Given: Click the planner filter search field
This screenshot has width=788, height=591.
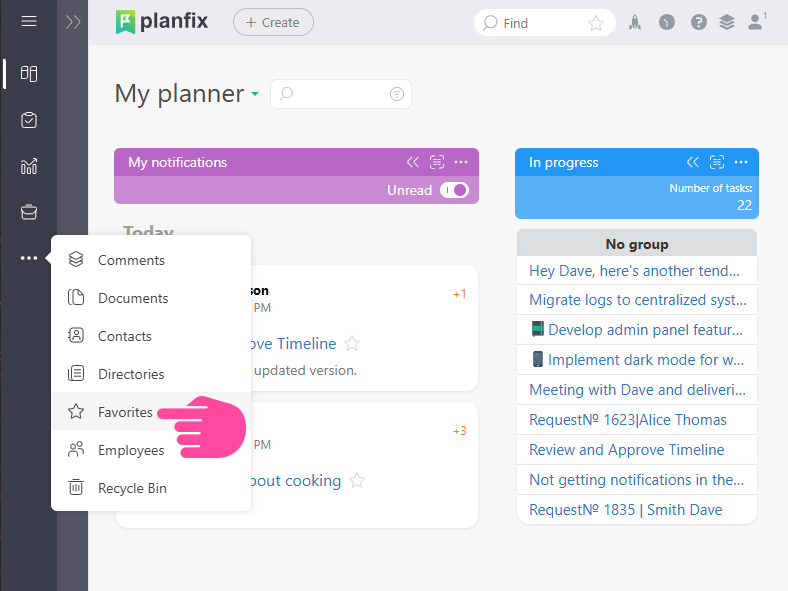Looking at the screenshot, I should [x=340, y=94].
